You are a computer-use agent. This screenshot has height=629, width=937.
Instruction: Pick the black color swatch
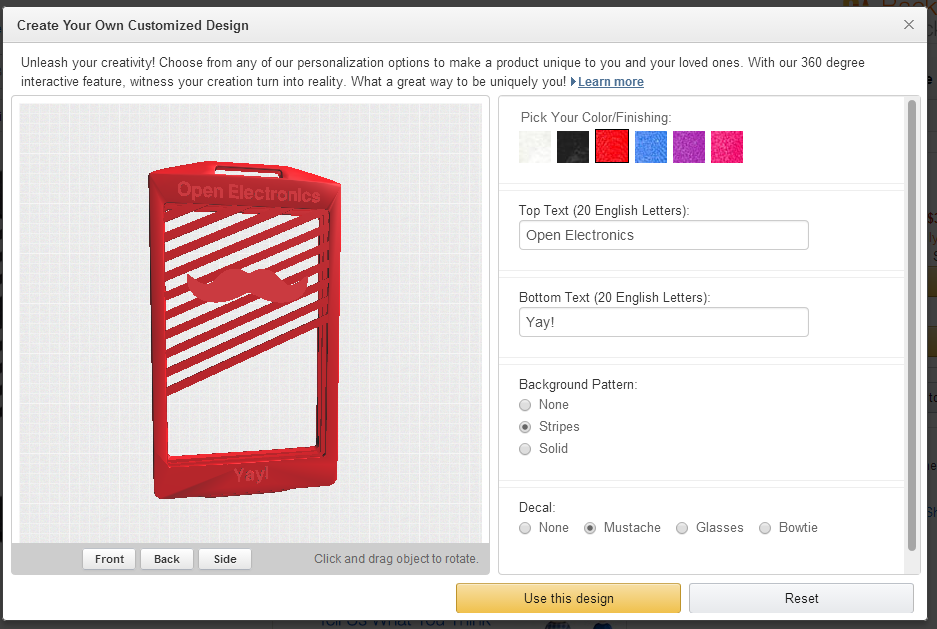(x=573, y=147)
